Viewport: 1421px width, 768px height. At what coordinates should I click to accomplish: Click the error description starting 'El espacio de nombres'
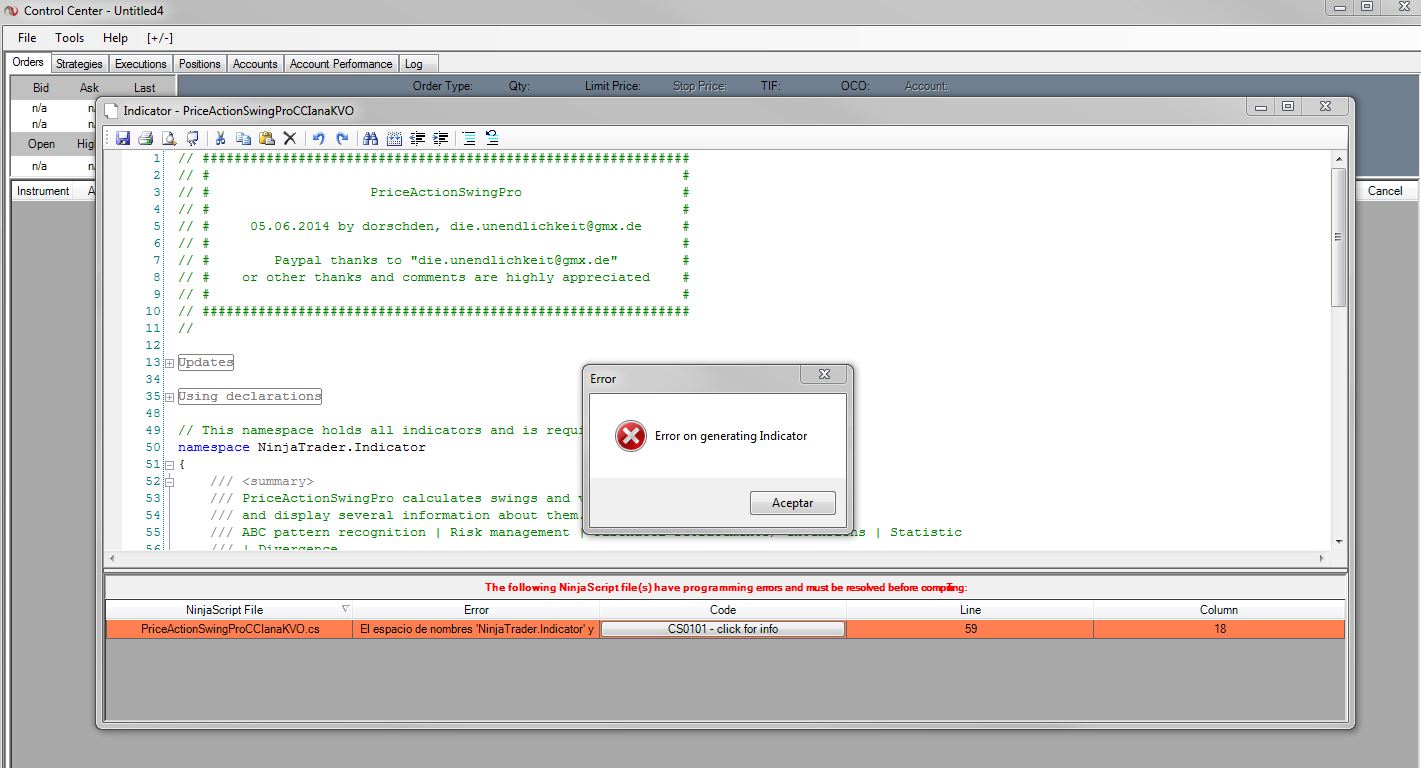tap(477, 629)
